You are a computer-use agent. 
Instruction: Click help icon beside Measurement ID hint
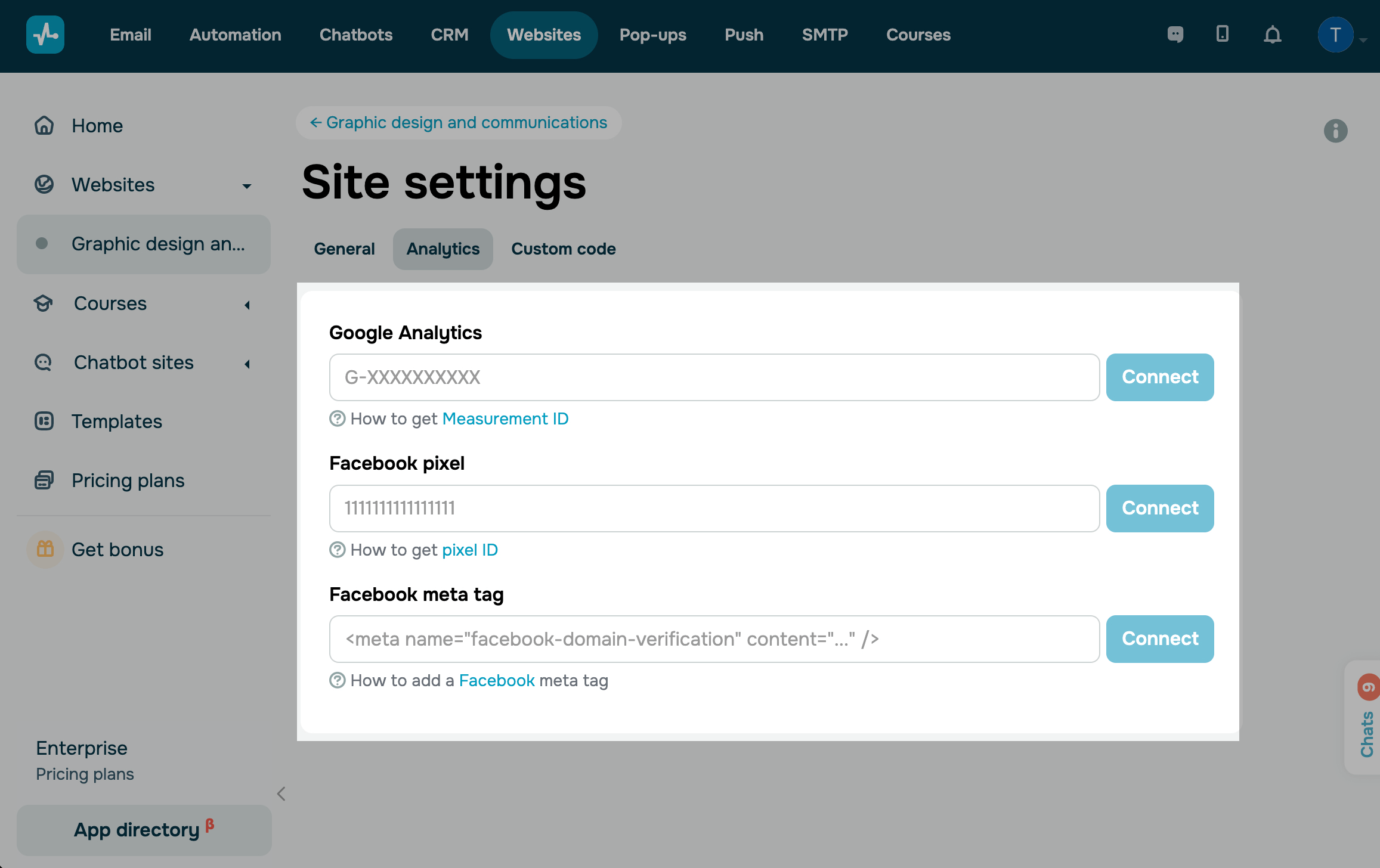tap(338, 419)
